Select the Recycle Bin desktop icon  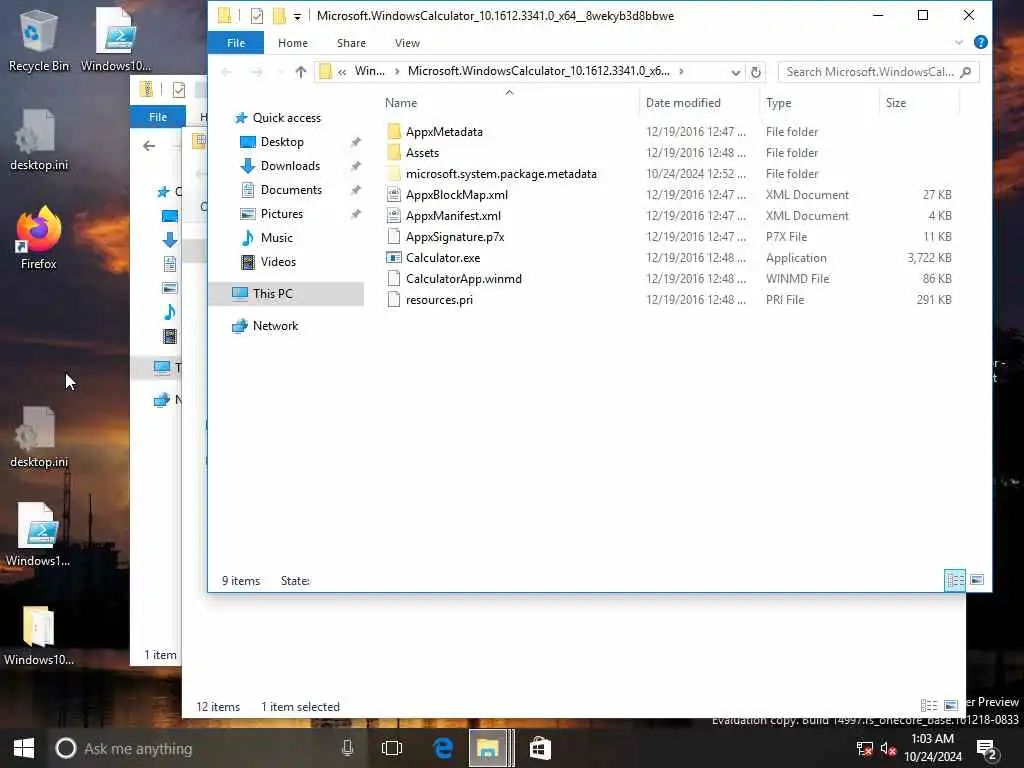pyautogui.click(x=39, y=40)
